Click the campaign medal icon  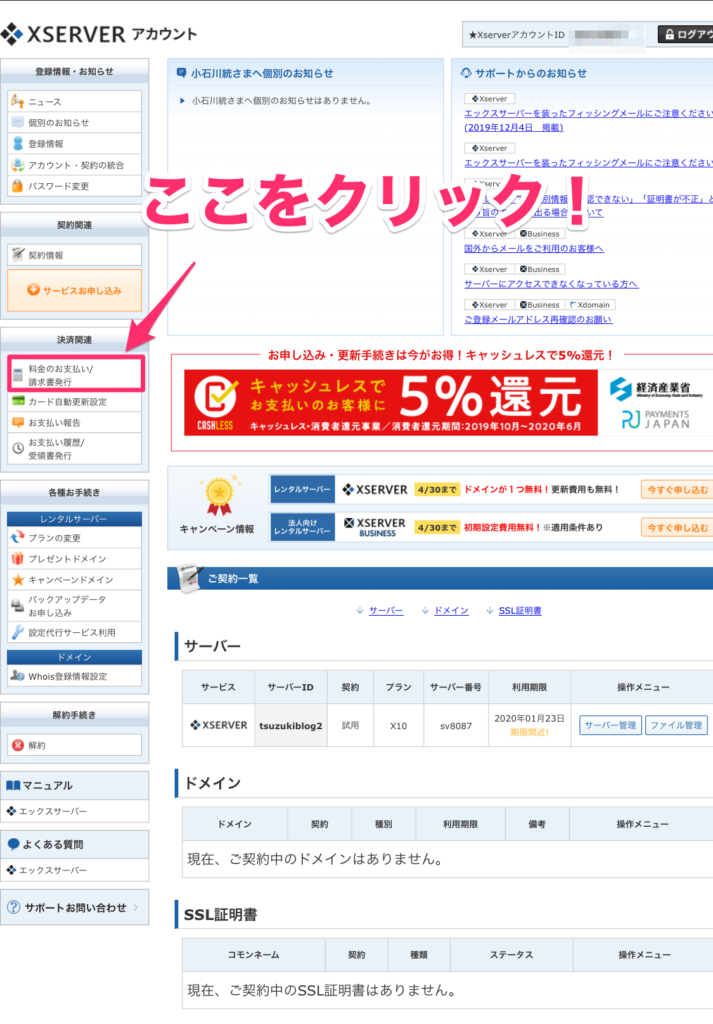(x=219, y=497)
